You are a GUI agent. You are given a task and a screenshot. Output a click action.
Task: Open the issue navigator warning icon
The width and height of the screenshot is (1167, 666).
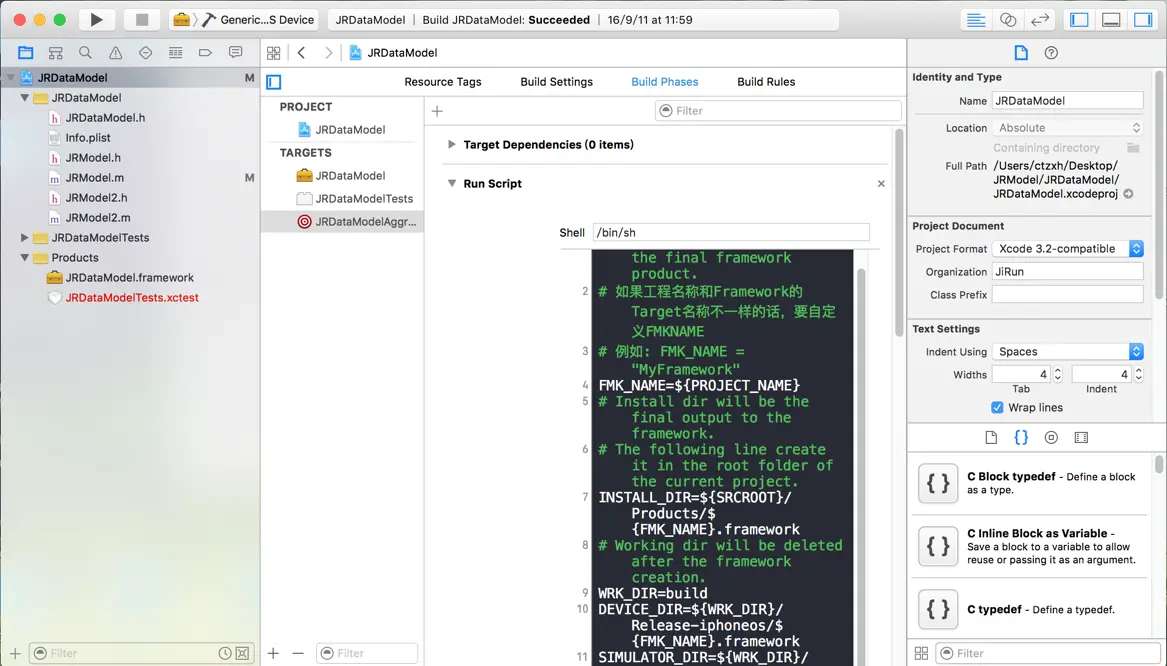115,52
